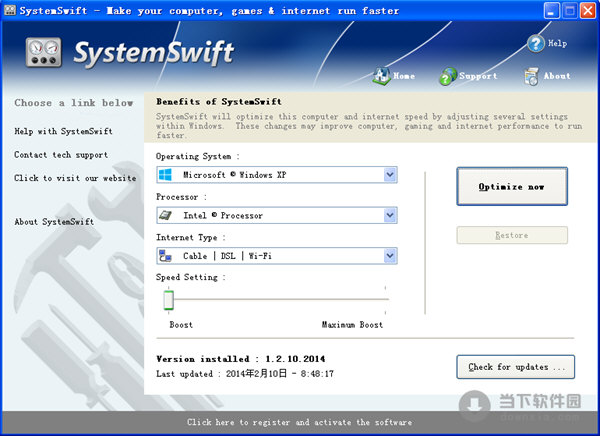
Task: Open the Support tab label
Action: click(x=478, y=76)
